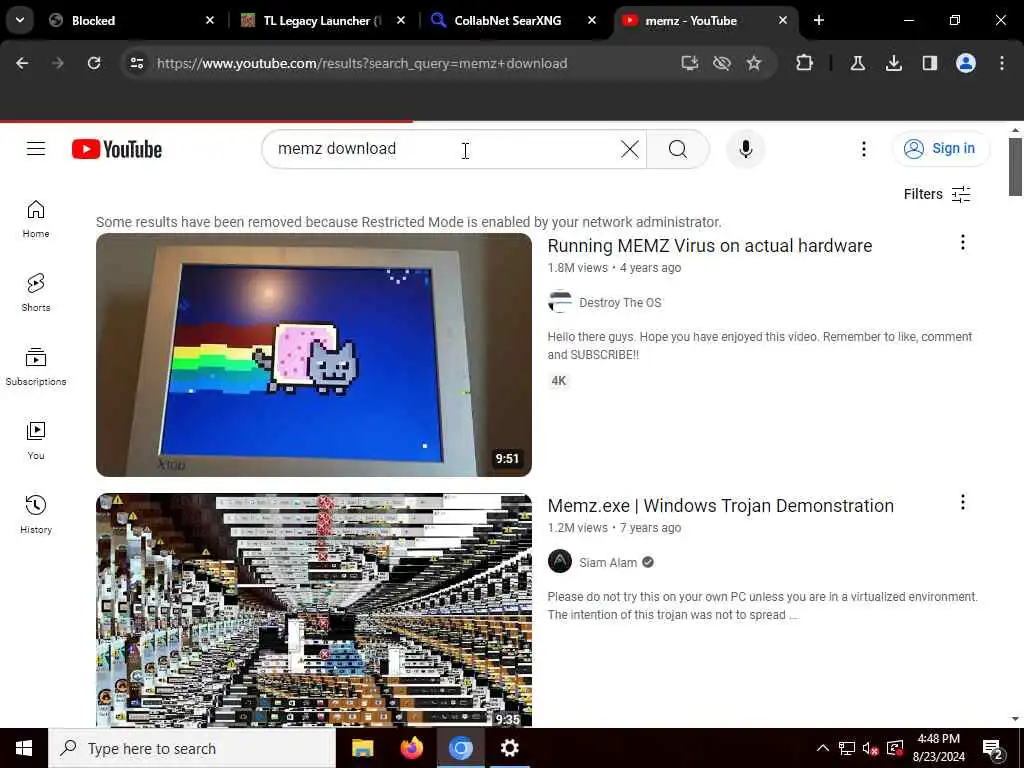Open the Windows Start menu
Screen dimensions: 1024x768
24,748
